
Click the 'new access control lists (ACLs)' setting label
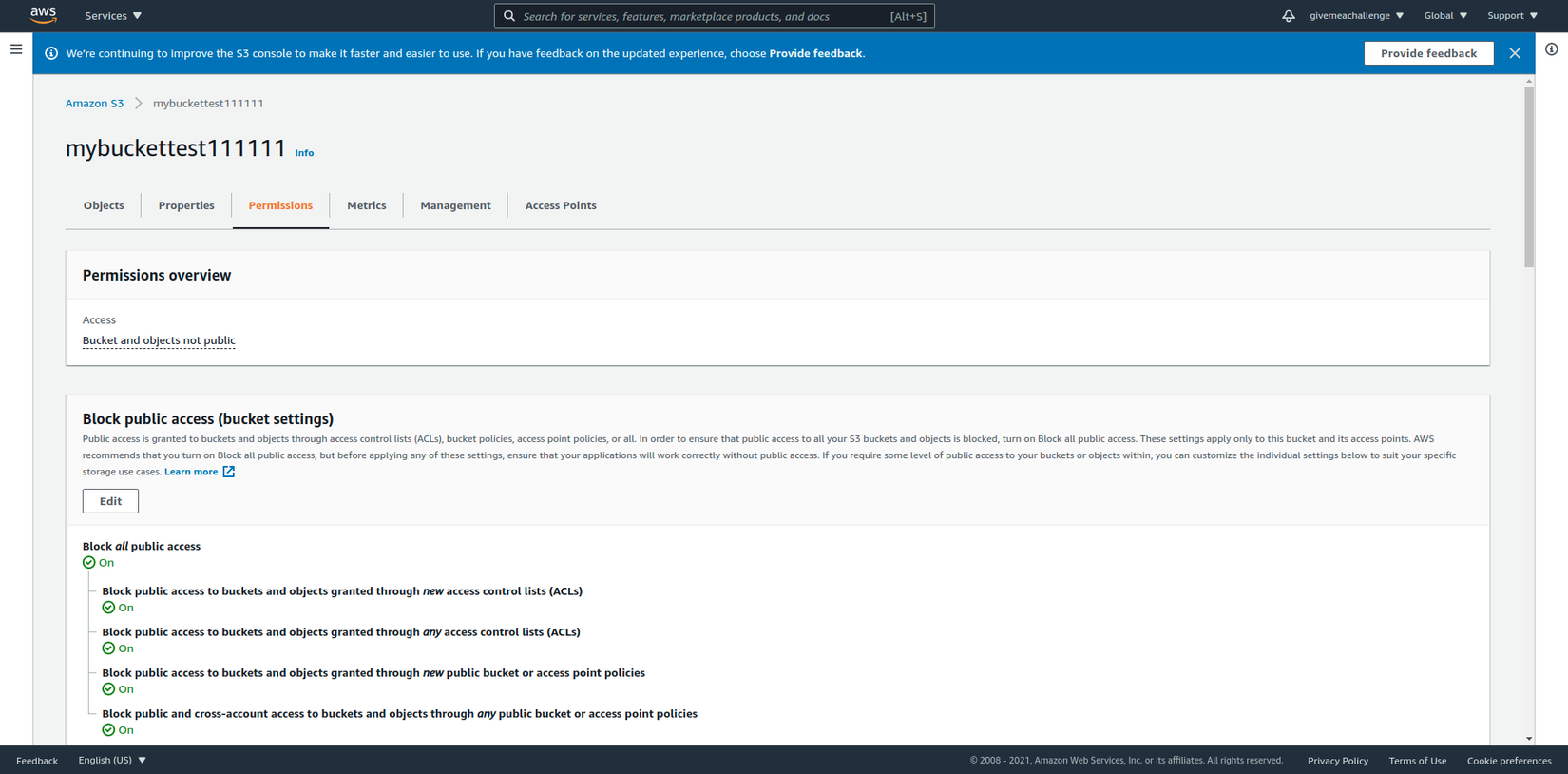tap(342, 591)
